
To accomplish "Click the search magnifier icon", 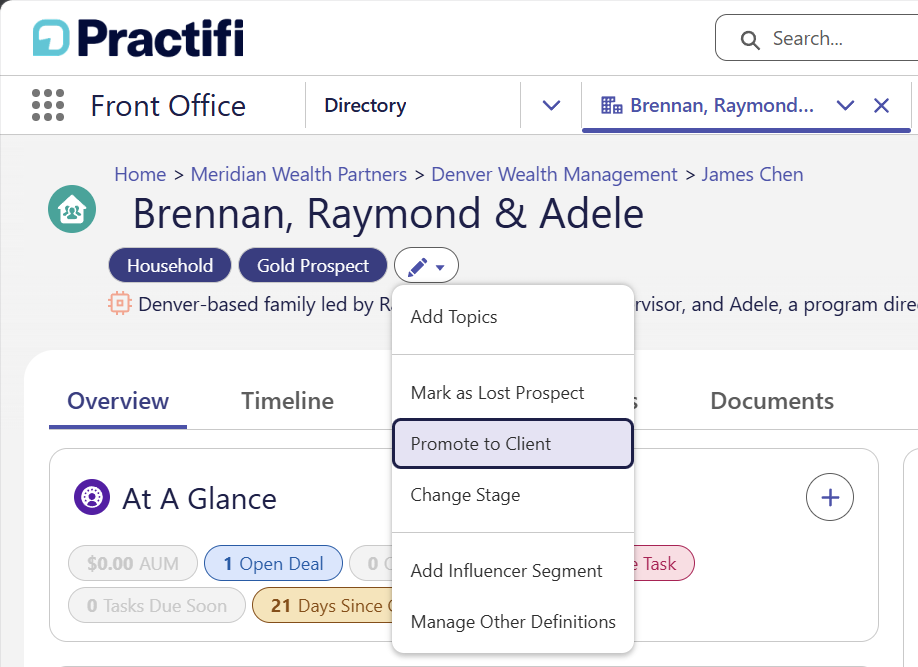I will point(750,40).
